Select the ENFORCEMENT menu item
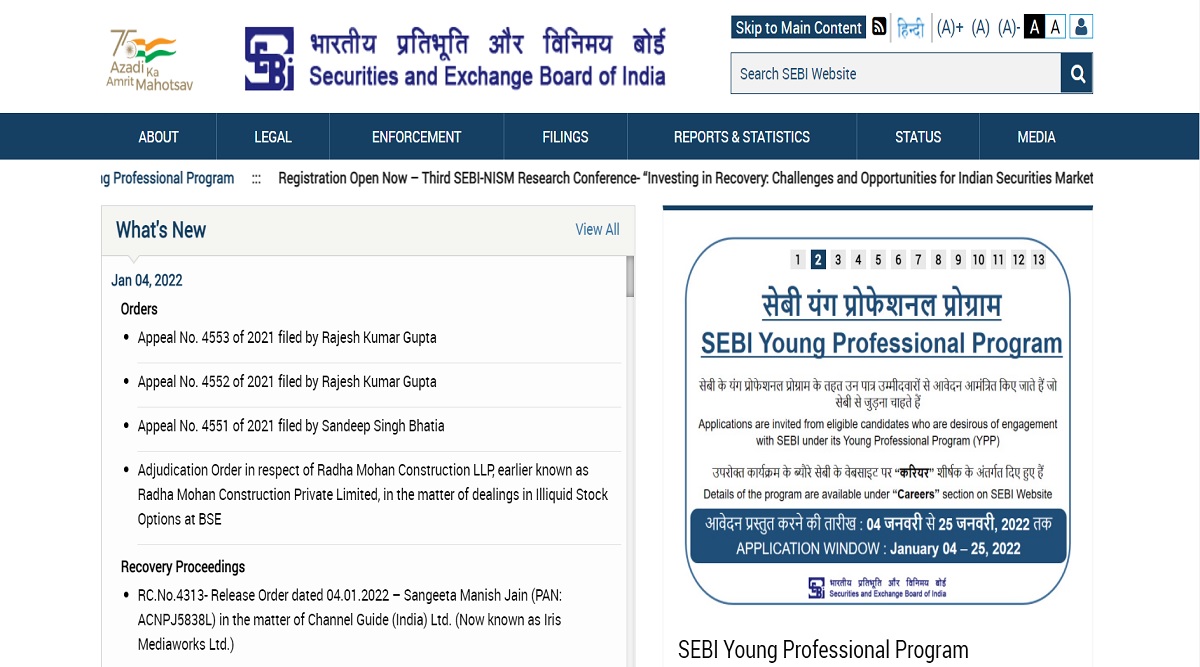This screenshot has height=667, width=1200. (x=416, y=136)
